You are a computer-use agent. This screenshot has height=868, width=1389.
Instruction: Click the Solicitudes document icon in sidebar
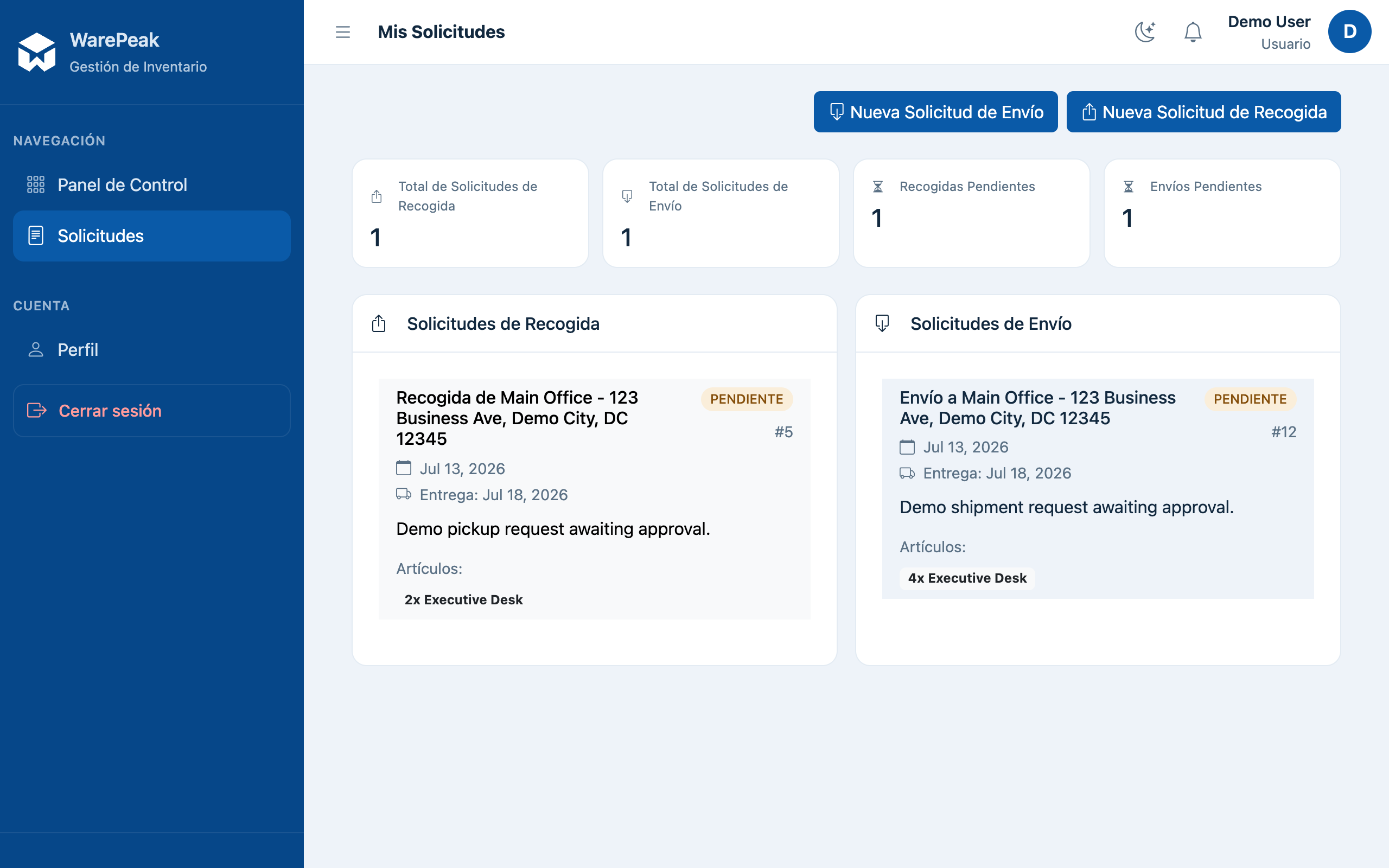(x=36, y=236)
